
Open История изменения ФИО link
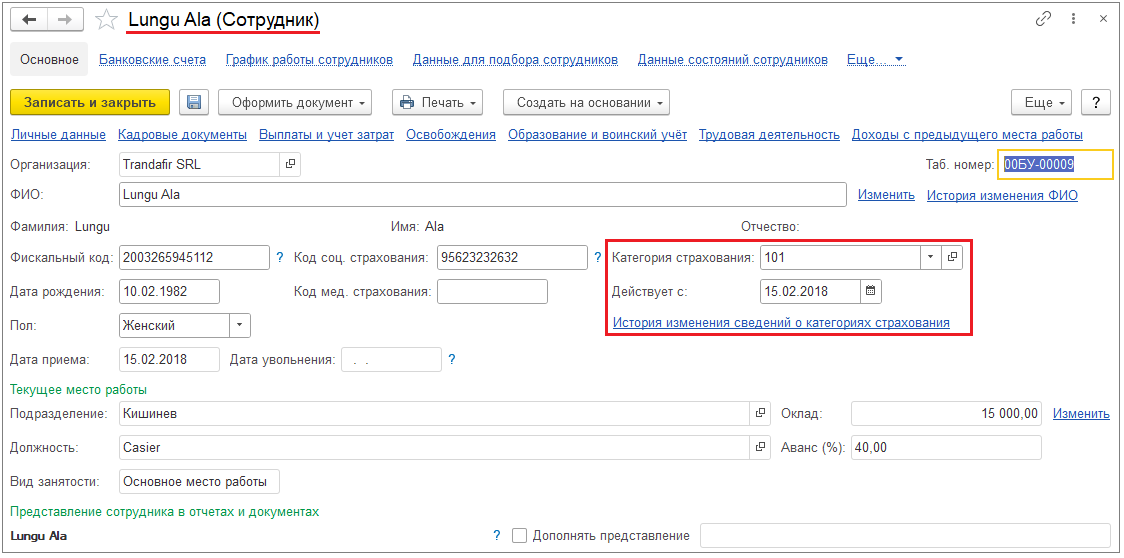[1002, 195]
